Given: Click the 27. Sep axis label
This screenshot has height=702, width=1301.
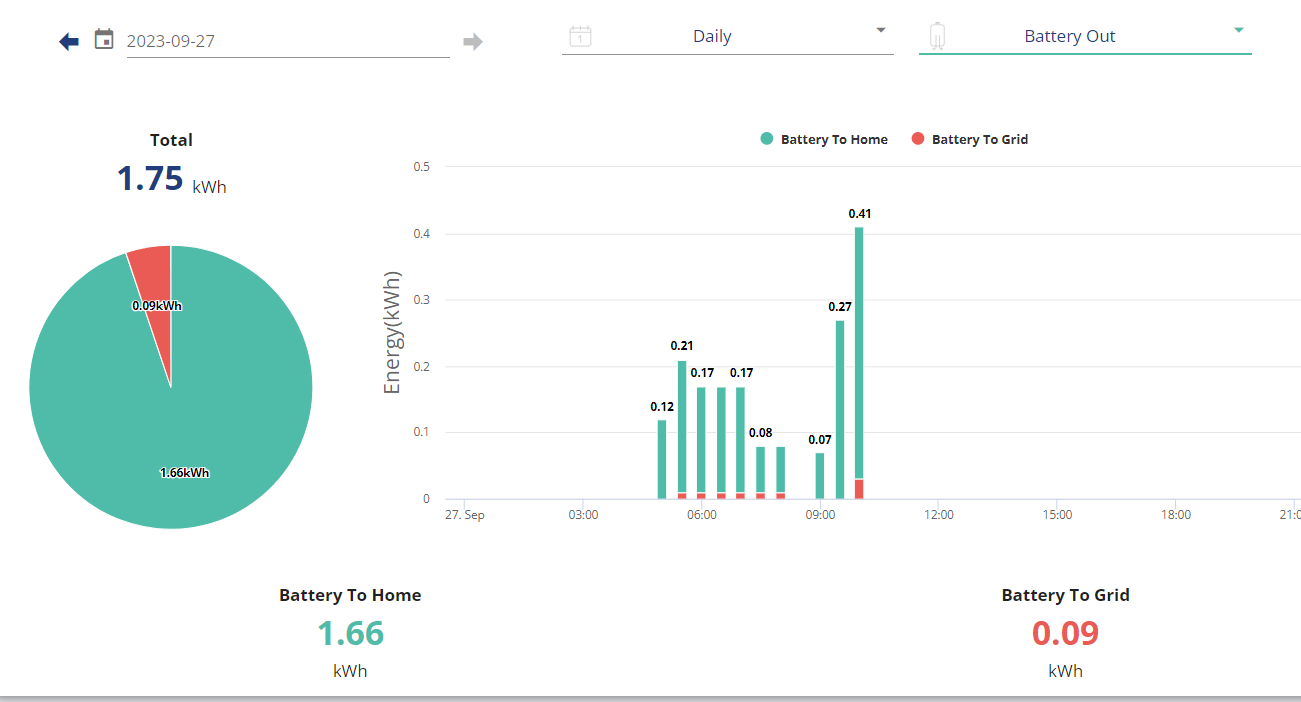Looking at the screenshot, I should pyautogui.click(x=464, y=515).
